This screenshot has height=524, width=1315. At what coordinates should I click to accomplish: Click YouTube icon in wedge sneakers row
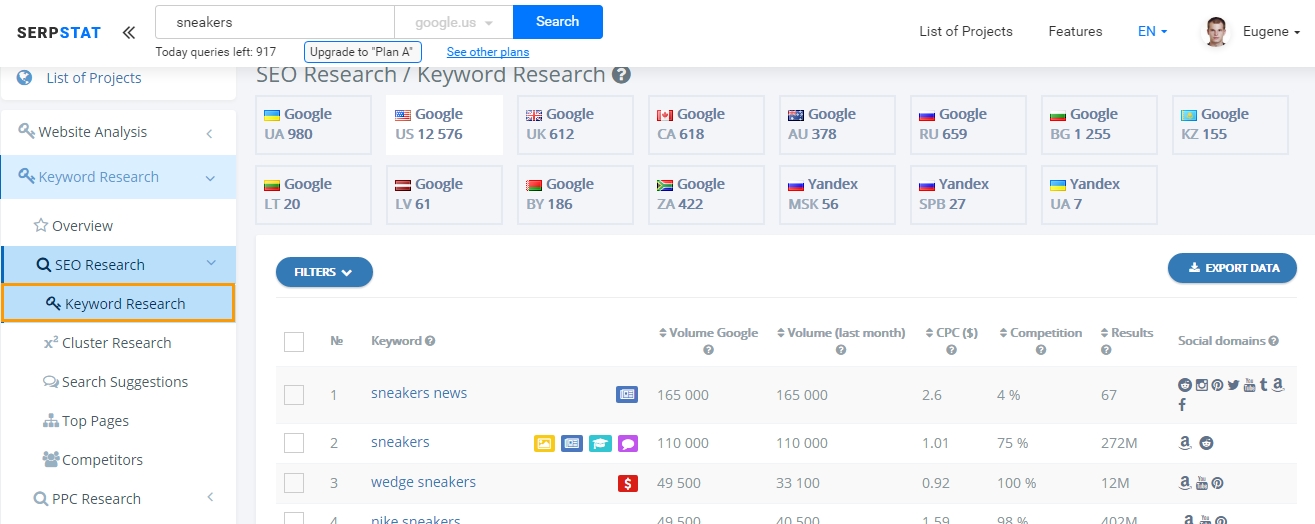(1202, 484)
